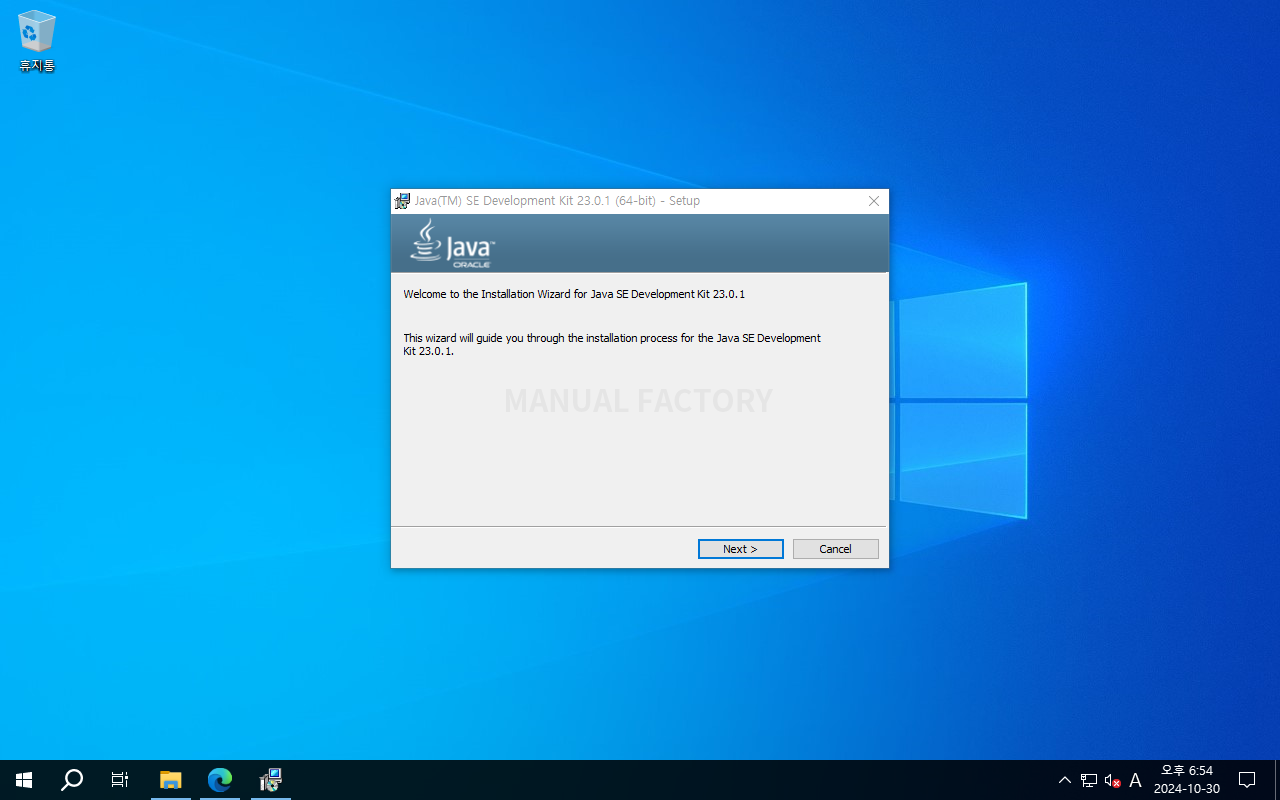Image resolution: width=1280 pixels, height=800 pixels.
Task: Open network status tray icon
Action: tap(1089, 780)
